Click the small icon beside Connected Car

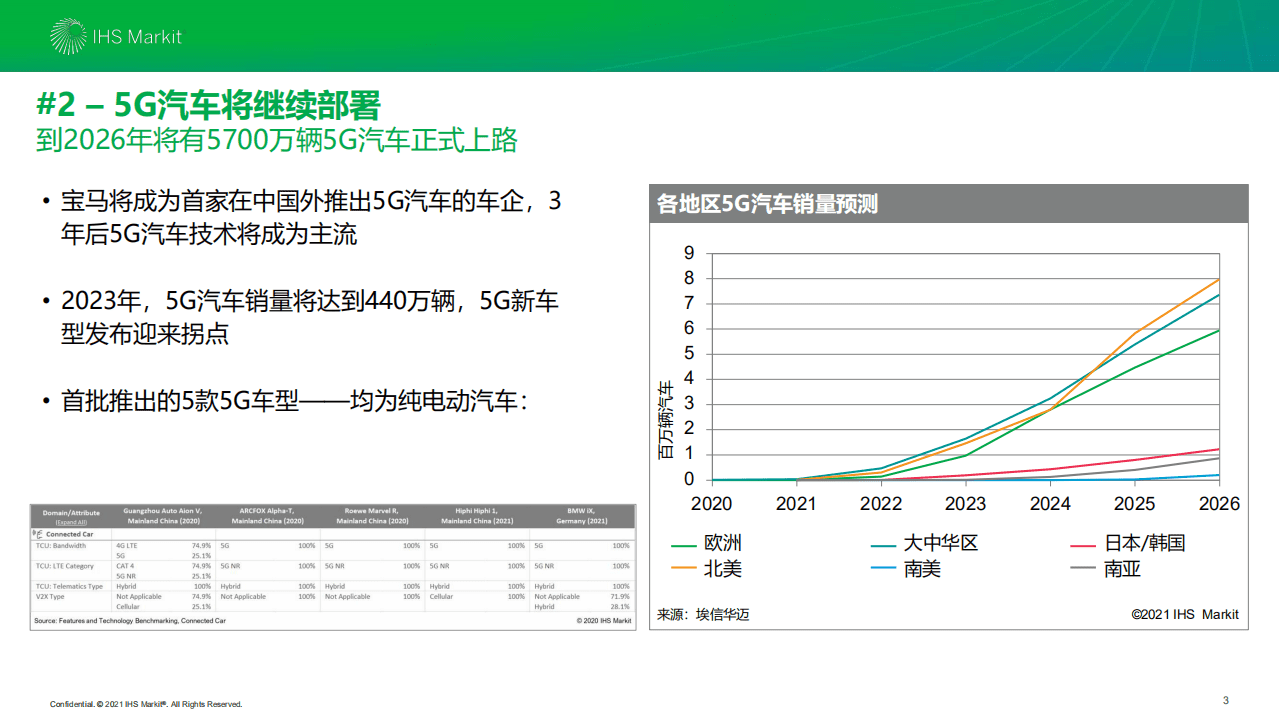coord(37,534)
